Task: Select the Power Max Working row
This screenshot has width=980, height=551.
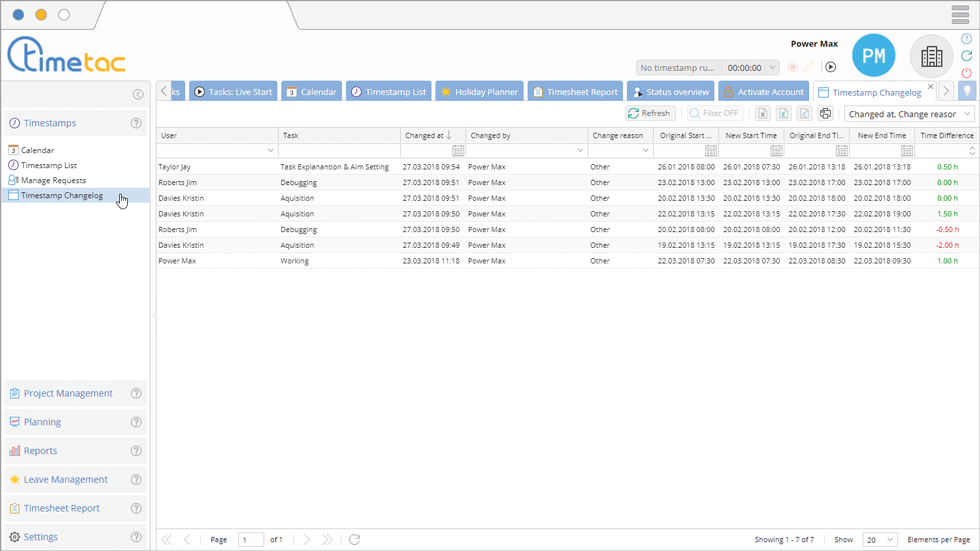Action: point(568,261)
